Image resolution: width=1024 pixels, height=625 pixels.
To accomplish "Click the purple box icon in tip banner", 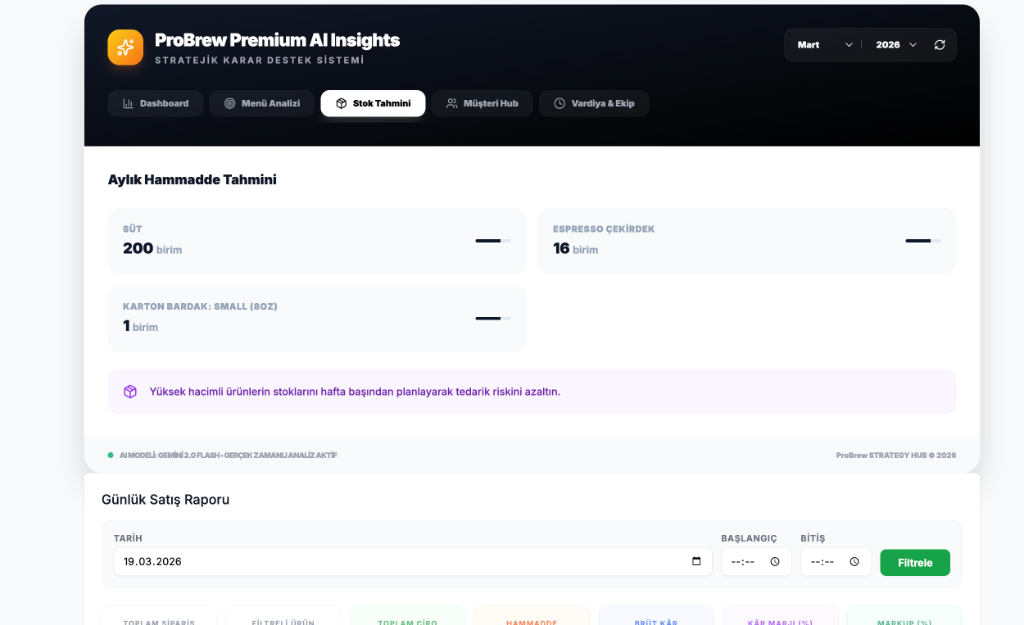I will point(130,392).
